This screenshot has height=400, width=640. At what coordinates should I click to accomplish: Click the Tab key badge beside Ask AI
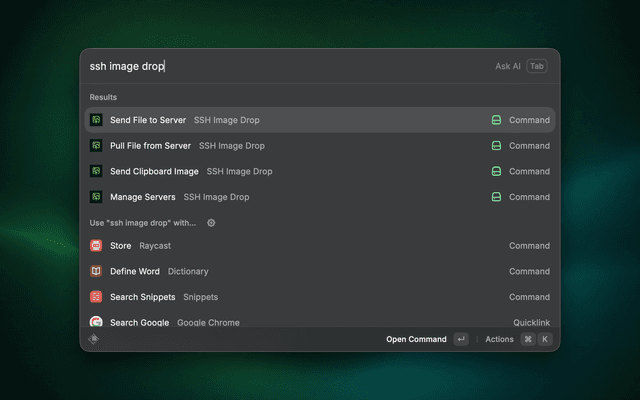tap(537, 66)
